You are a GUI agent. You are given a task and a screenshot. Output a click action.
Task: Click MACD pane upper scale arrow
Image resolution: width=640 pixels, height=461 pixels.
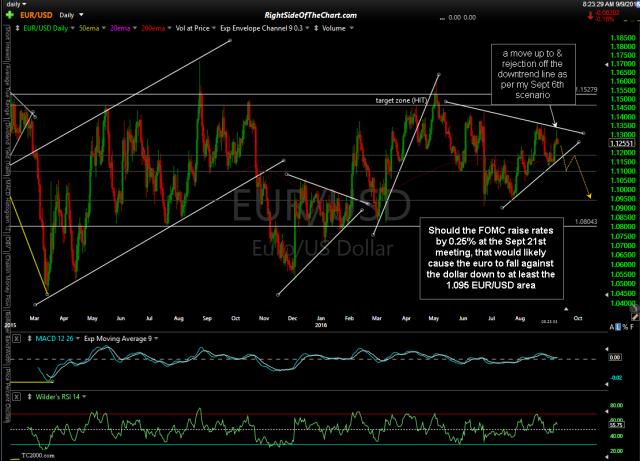pyautogui.click(x=607, y=349)
